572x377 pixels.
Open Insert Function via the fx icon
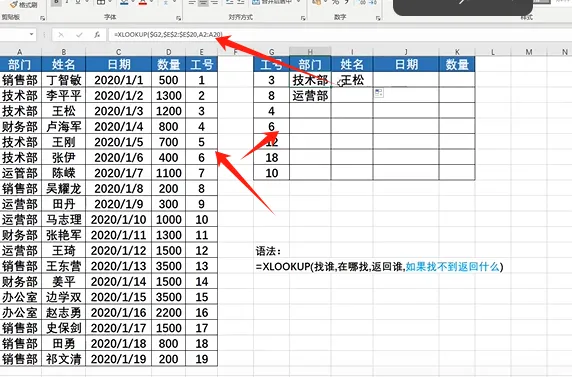coord(97,35)
